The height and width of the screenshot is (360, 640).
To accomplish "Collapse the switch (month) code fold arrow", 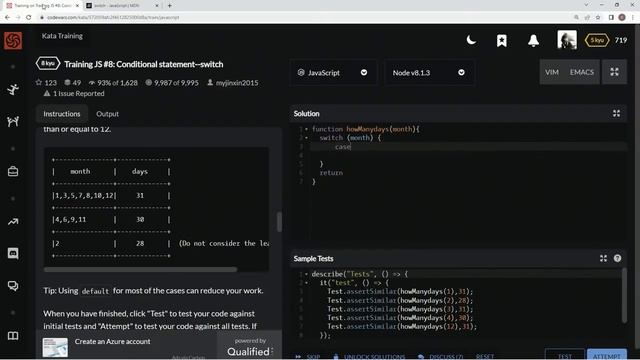I will click(307, 138).
